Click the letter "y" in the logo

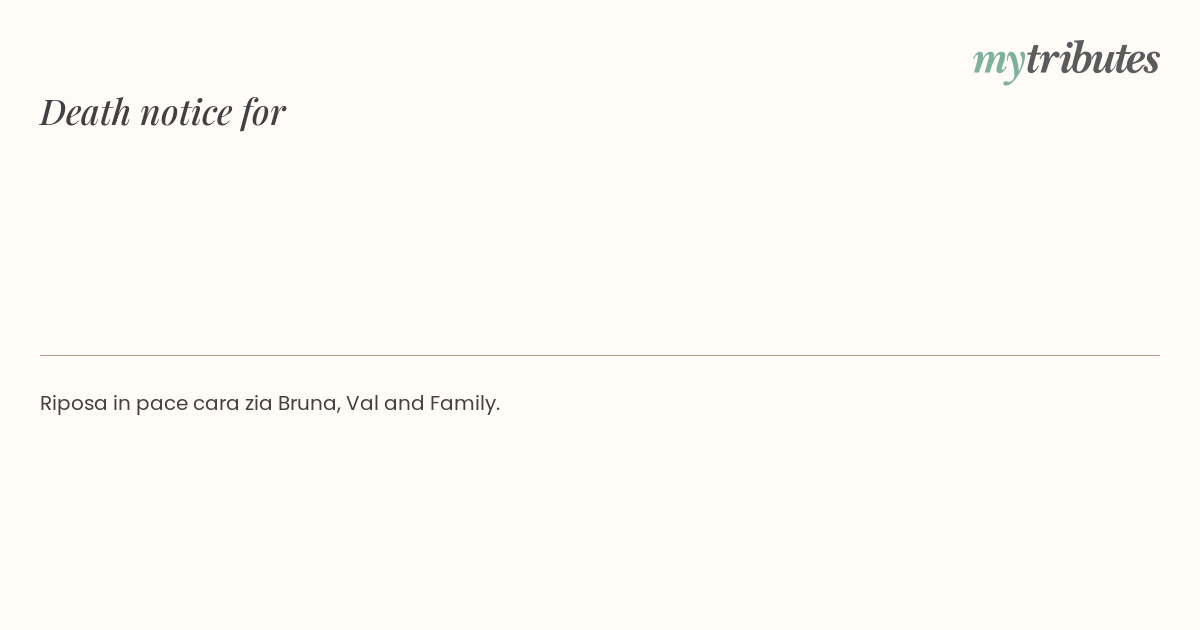pos(1014,64)
